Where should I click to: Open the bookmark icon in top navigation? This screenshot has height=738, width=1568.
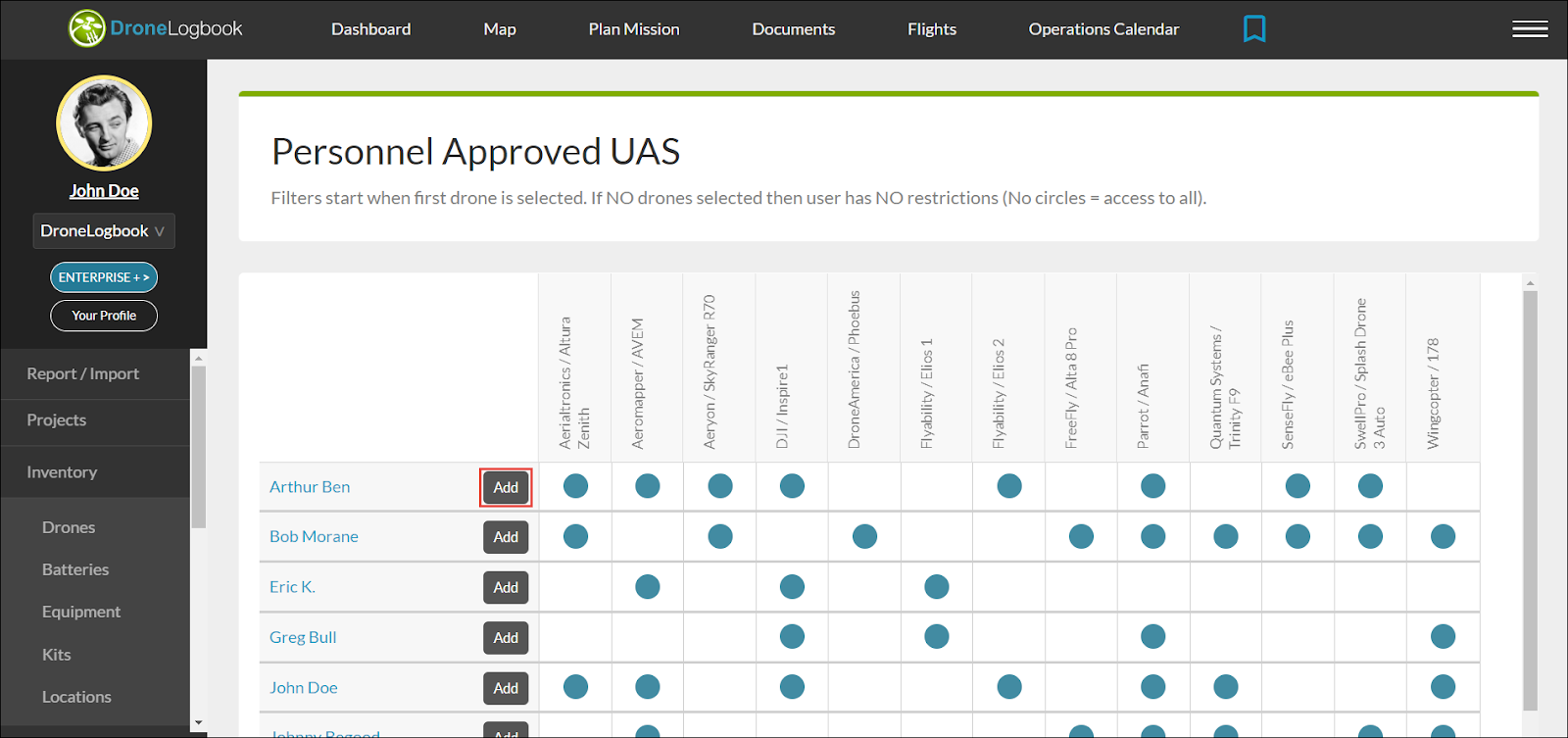[1254, 28]
